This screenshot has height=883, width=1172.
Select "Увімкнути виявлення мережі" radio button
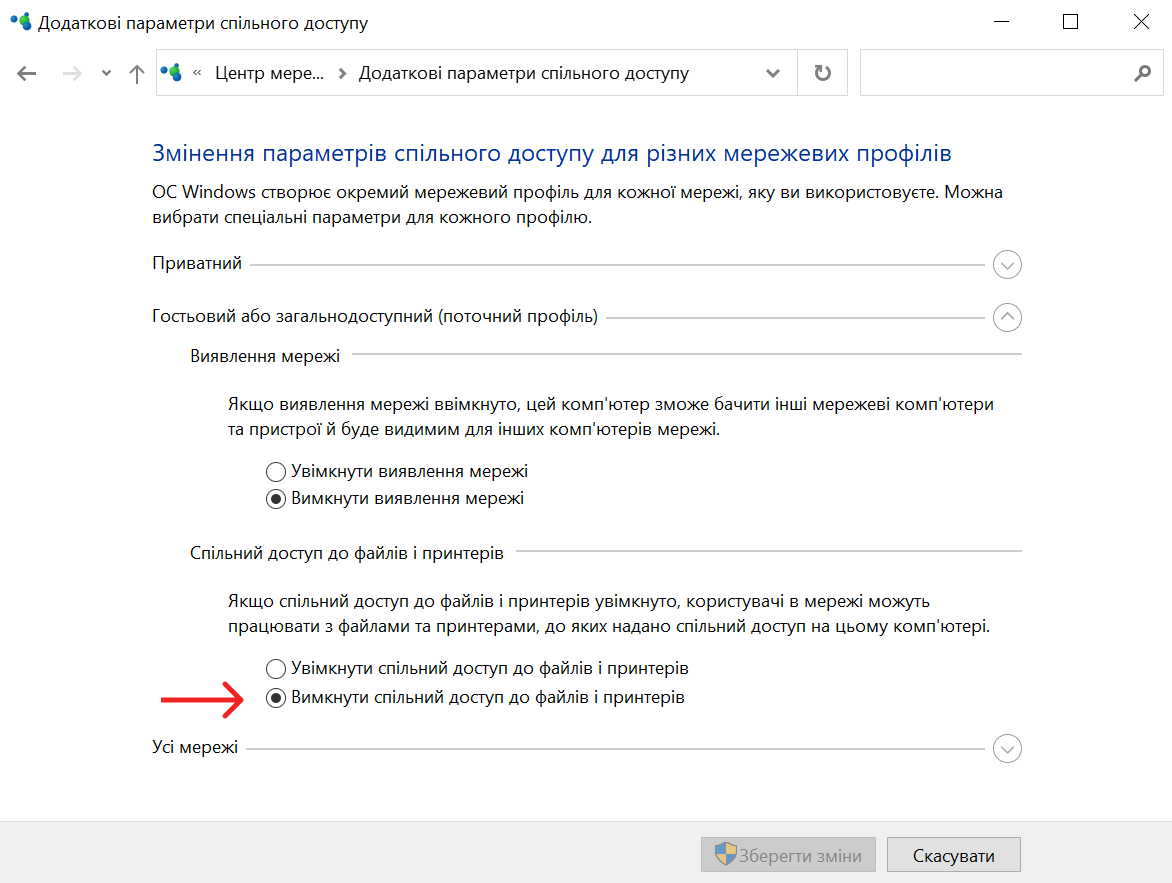276,471
